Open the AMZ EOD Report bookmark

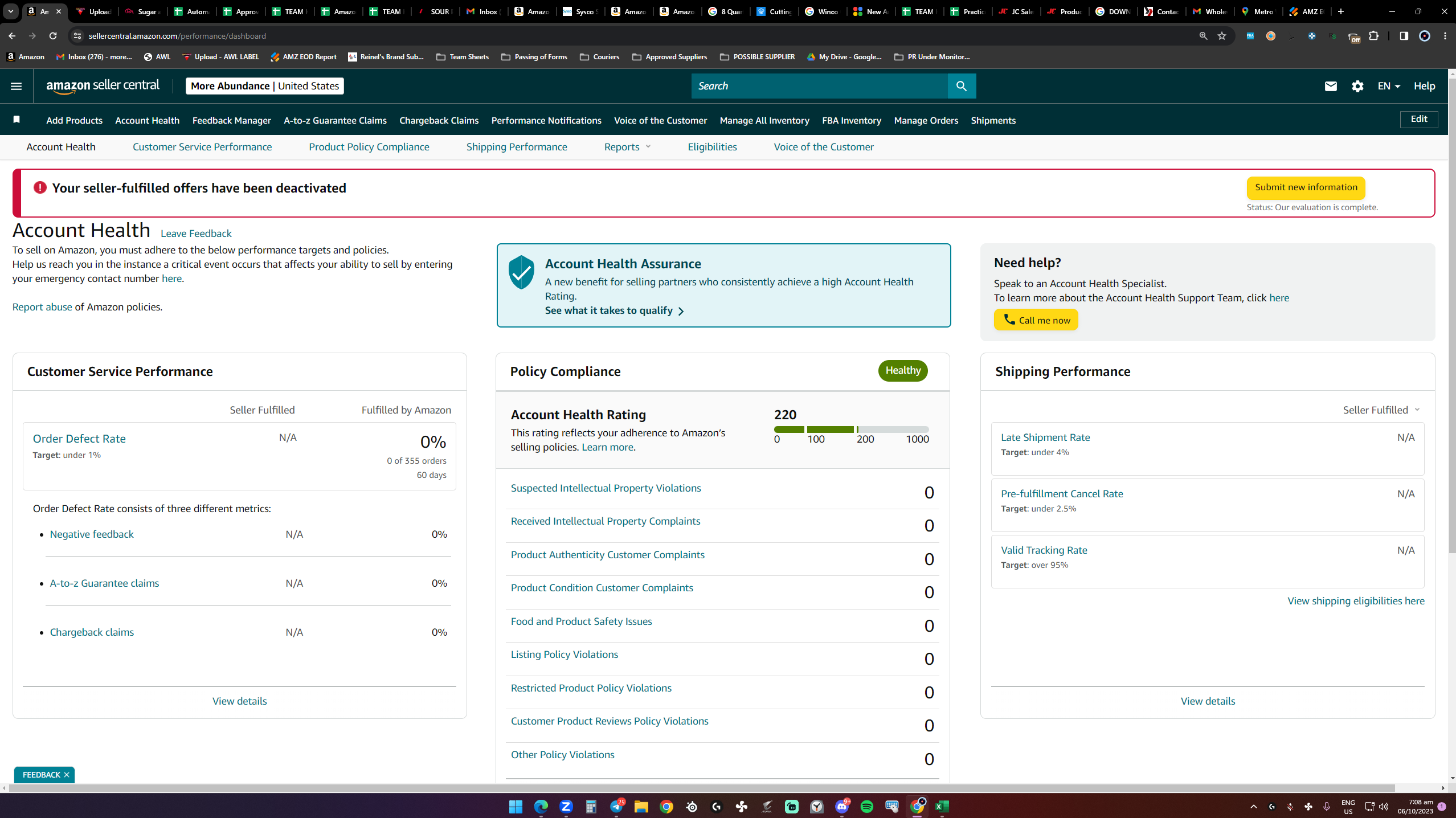(x=304, y=57)
